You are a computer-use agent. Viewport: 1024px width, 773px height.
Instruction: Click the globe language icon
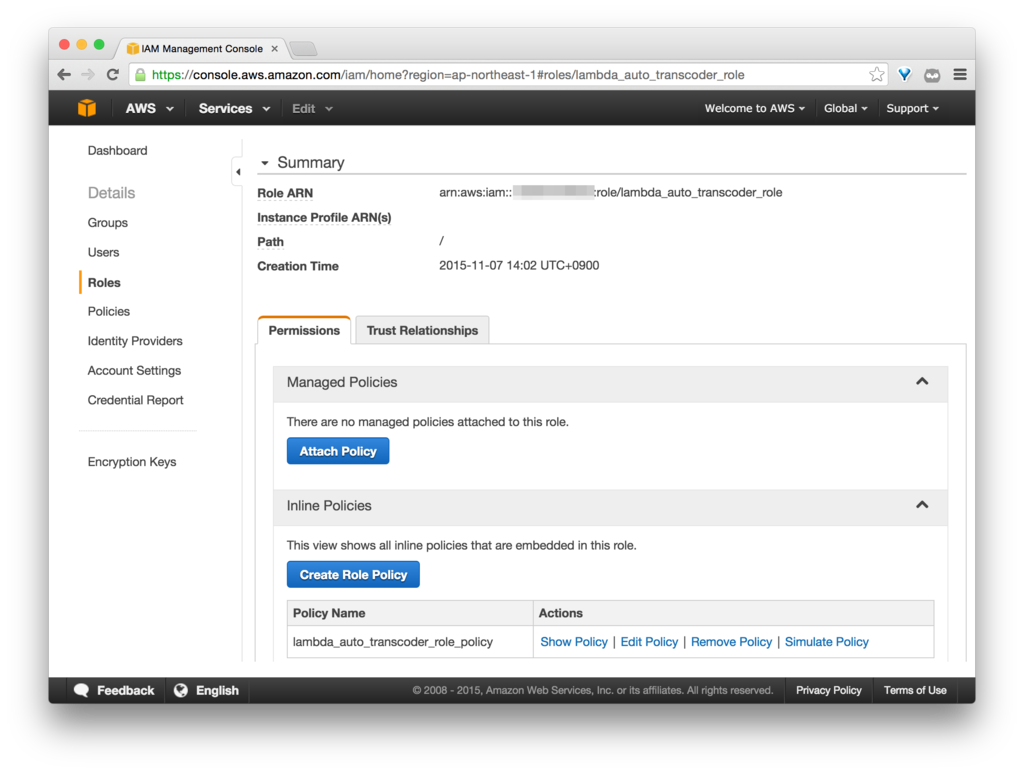tap(181, 690)
